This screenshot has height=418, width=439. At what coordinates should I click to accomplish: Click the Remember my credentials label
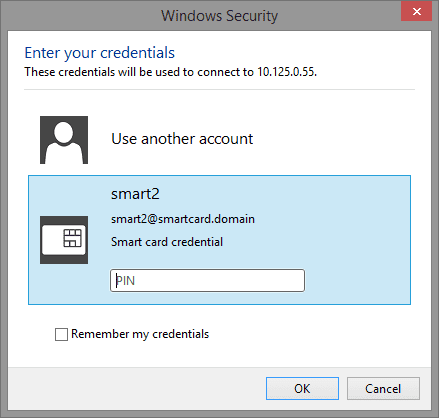click(x=140, y=334)
